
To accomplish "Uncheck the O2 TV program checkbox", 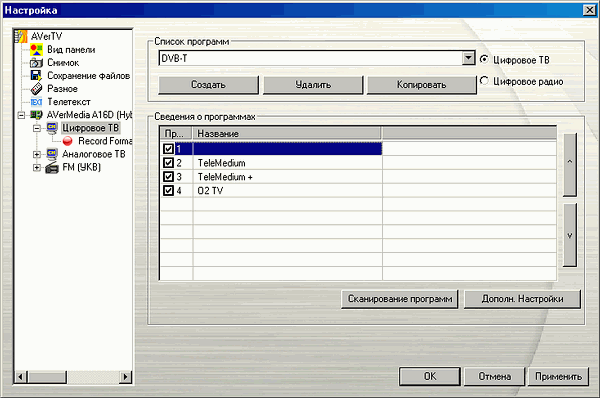I will click(x=168, y=190).
